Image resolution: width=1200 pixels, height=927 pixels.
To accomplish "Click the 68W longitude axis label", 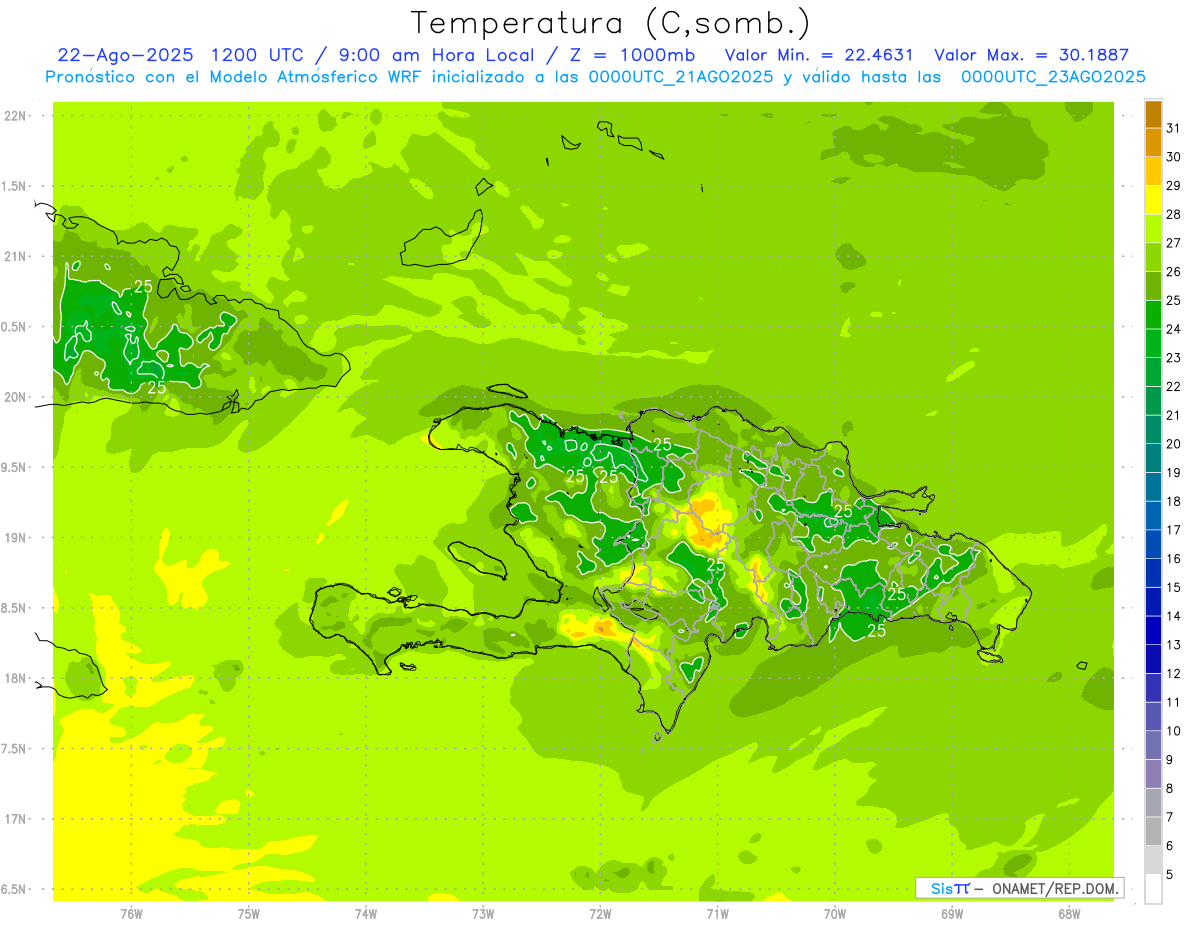I will [1069, 914].
